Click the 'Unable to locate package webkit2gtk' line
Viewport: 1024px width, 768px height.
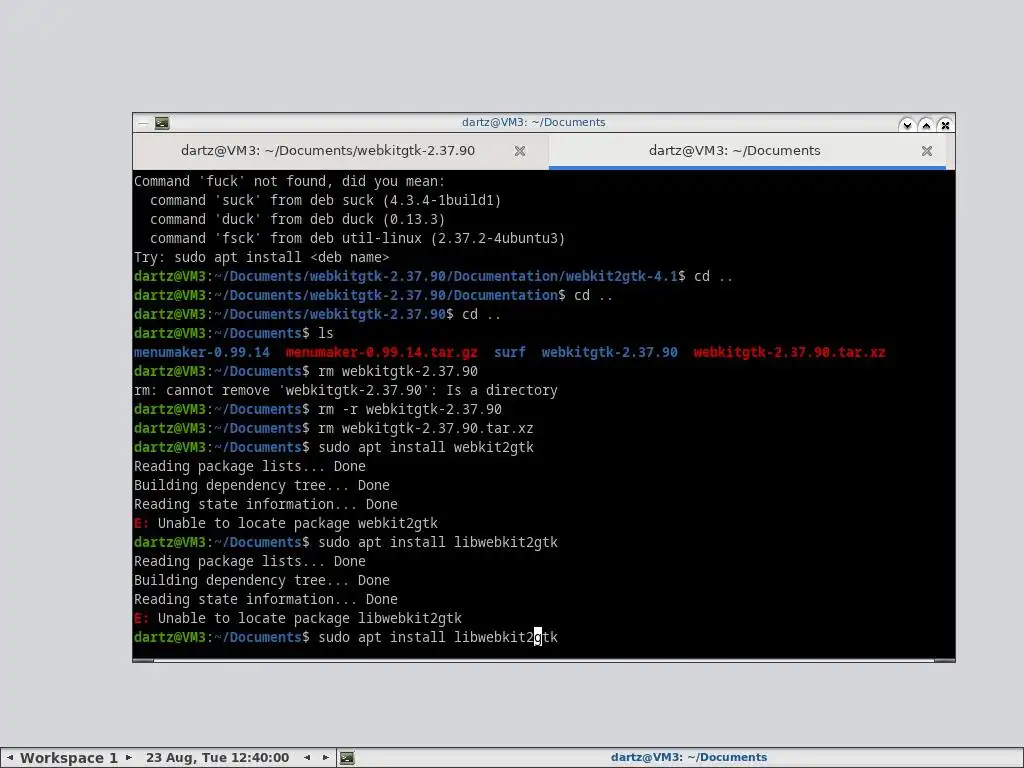click(286, 523)
